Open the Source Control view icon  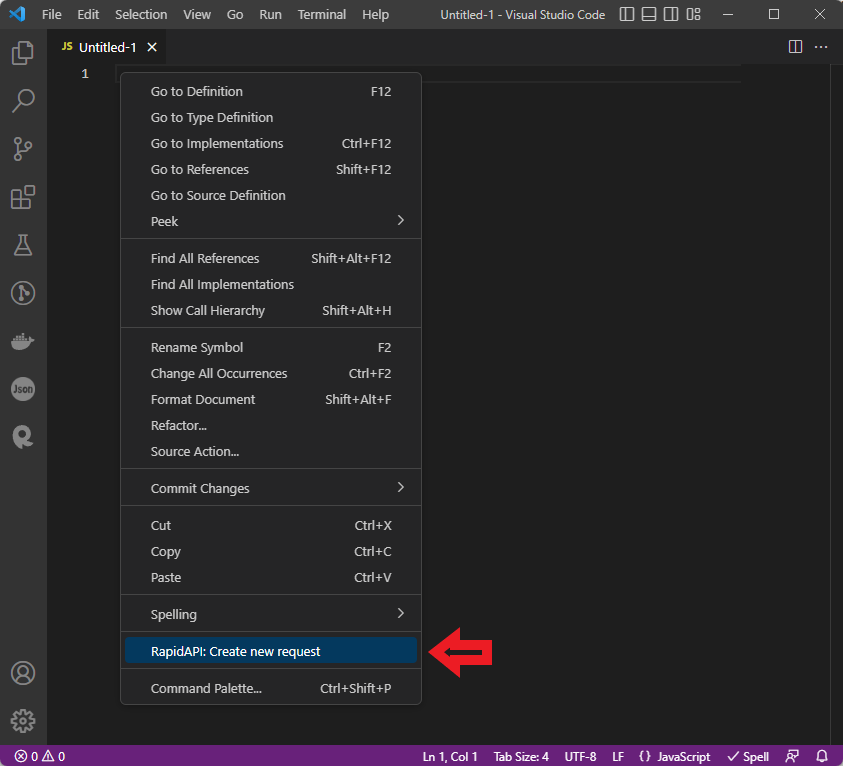[x=23, y=149]
